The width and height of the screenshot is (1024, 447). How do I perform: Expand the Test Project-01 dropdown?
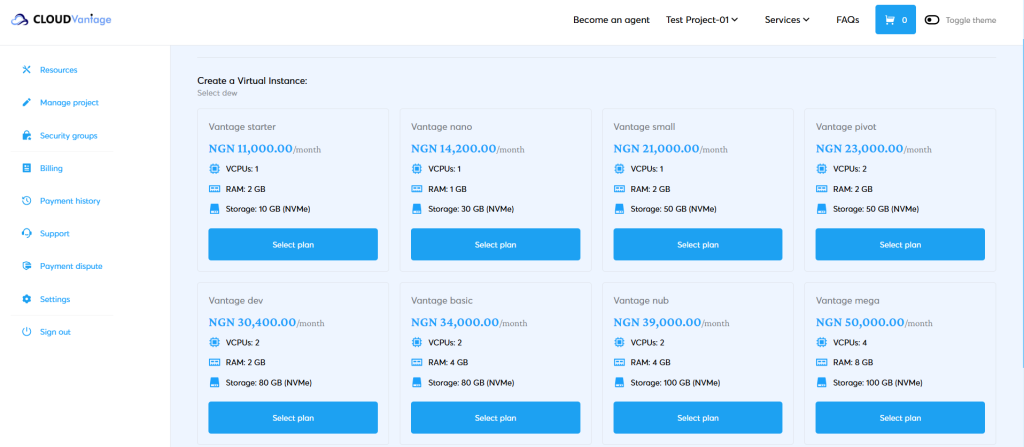[x=702, y=20]
